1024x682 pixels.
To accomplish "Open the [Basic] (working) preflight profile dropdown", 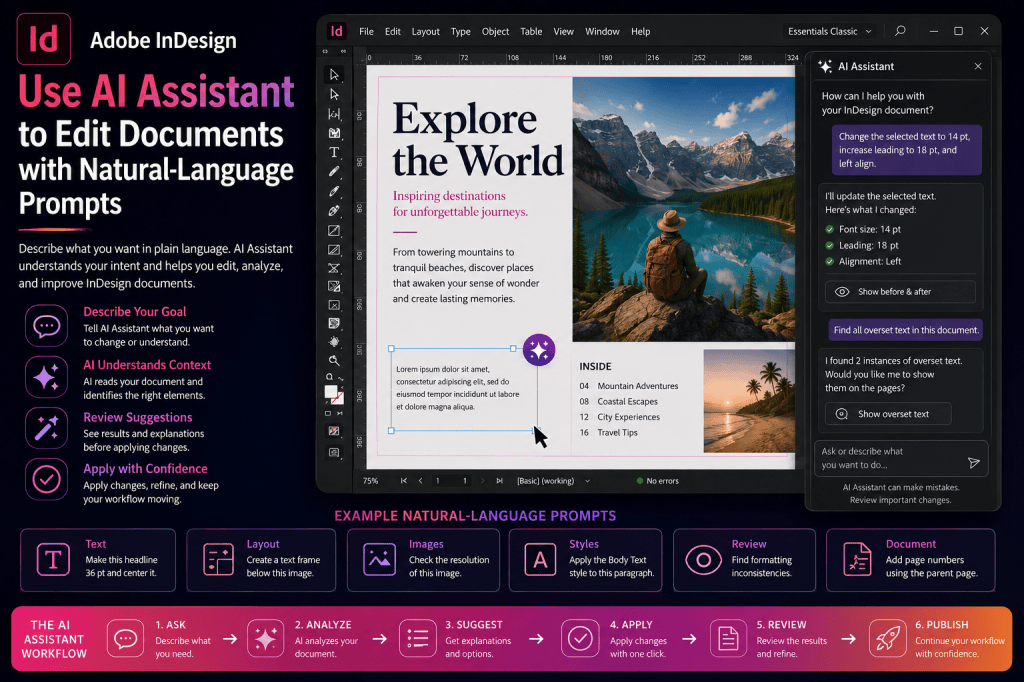I will tap(554, 481).
